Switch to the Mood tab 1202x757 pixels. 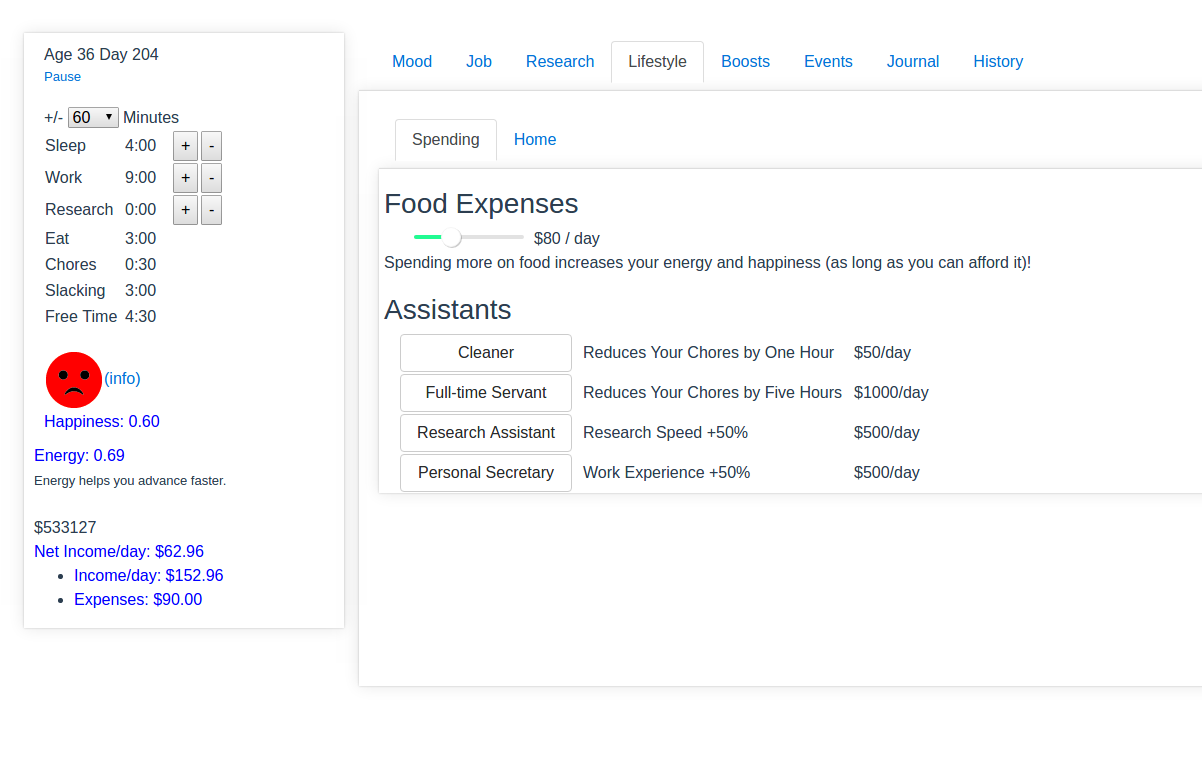coord(412,62)
